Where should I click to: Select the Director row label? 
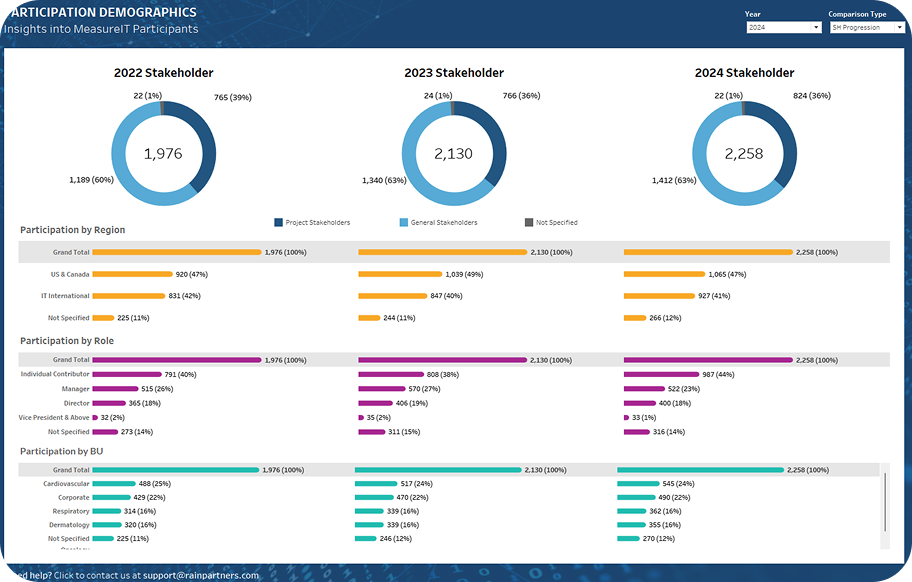click(76, 403)
